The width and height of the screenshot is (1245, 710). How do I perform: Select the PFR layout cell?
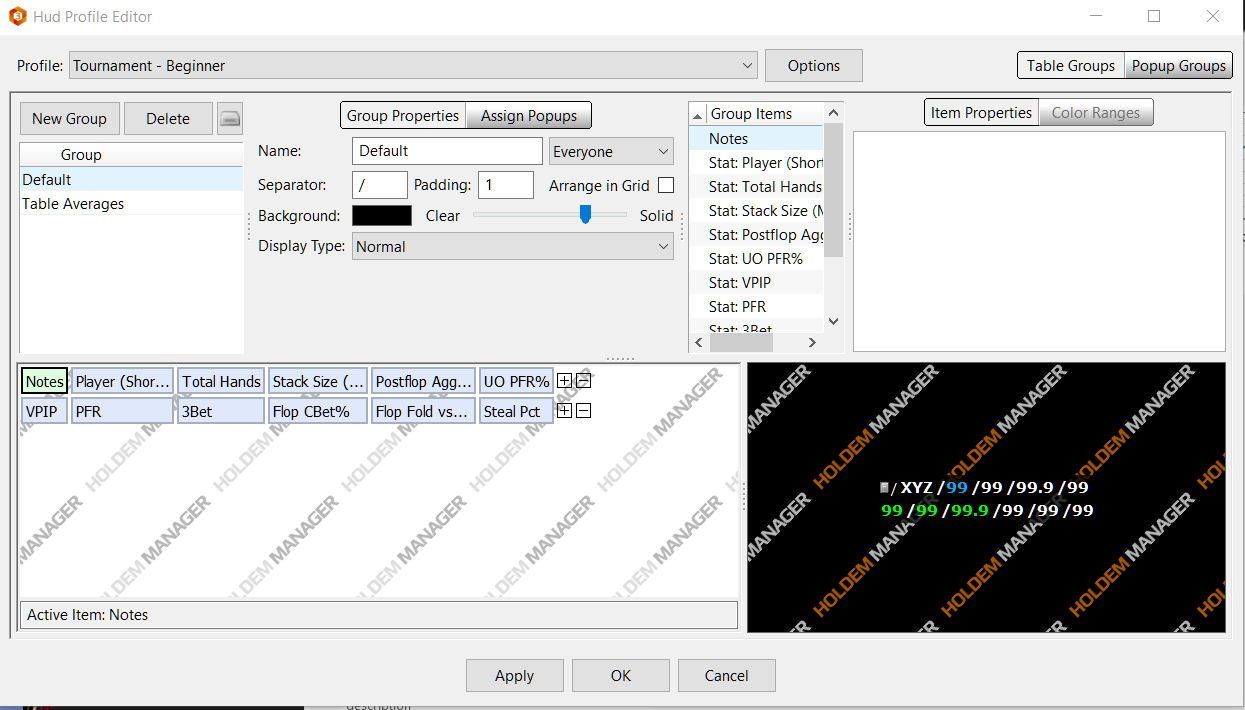pos(123,411)
